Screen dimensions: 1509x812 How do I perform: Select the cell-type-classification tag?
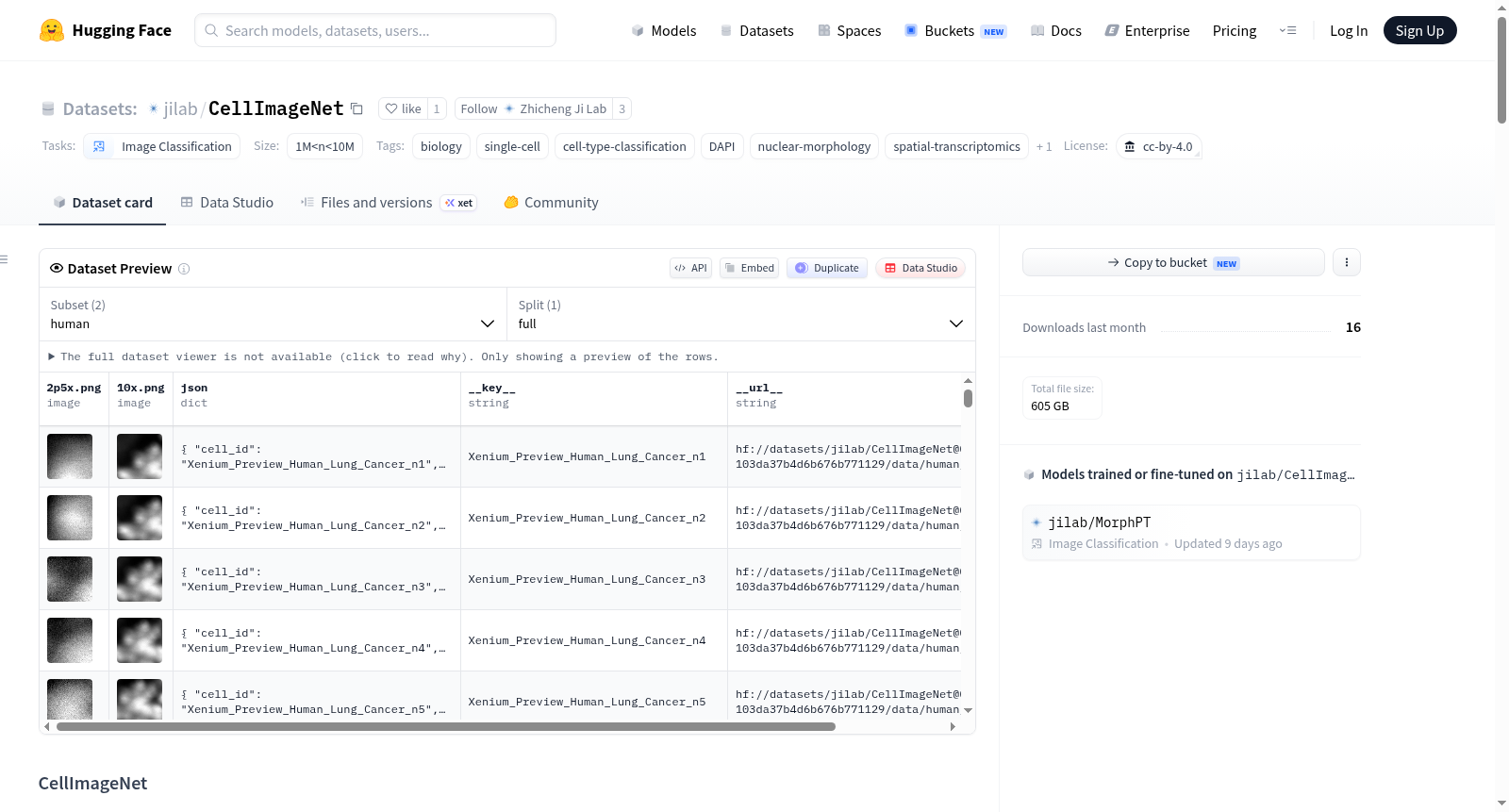pos(624,146)
